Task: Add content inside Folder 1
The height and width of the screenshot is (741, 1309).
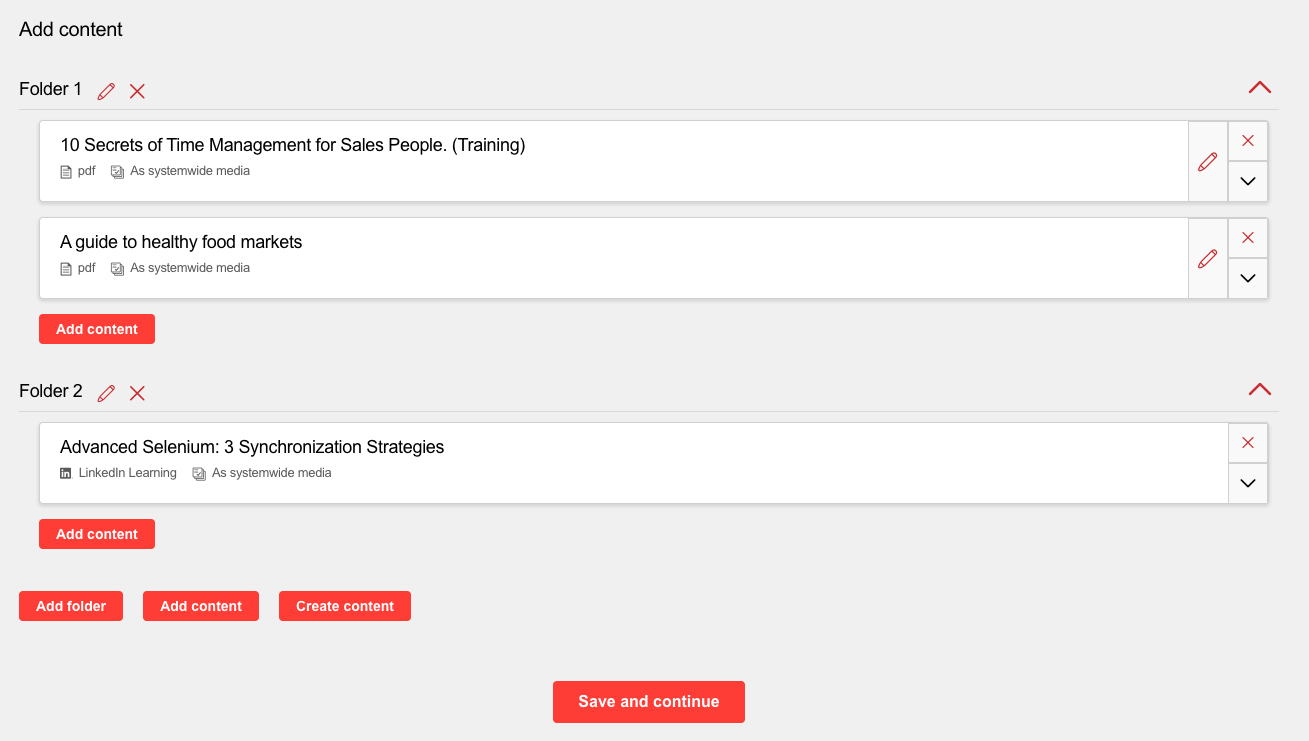Action: coord(97,329)
